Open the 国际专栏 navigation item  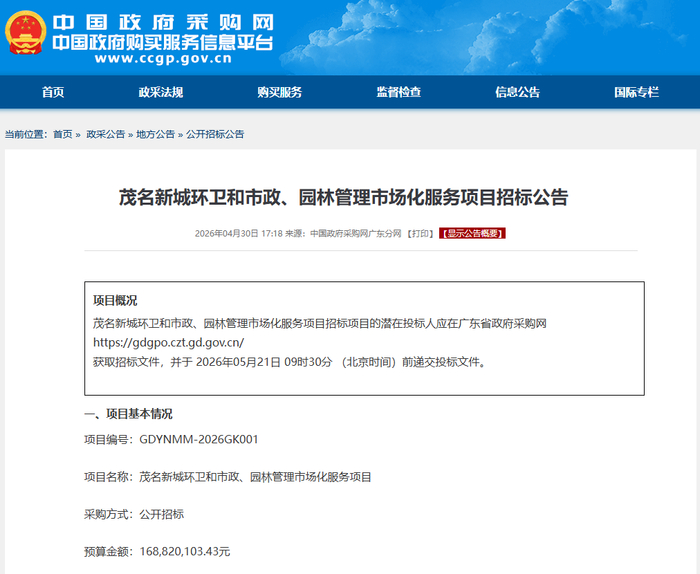(636, 92)
